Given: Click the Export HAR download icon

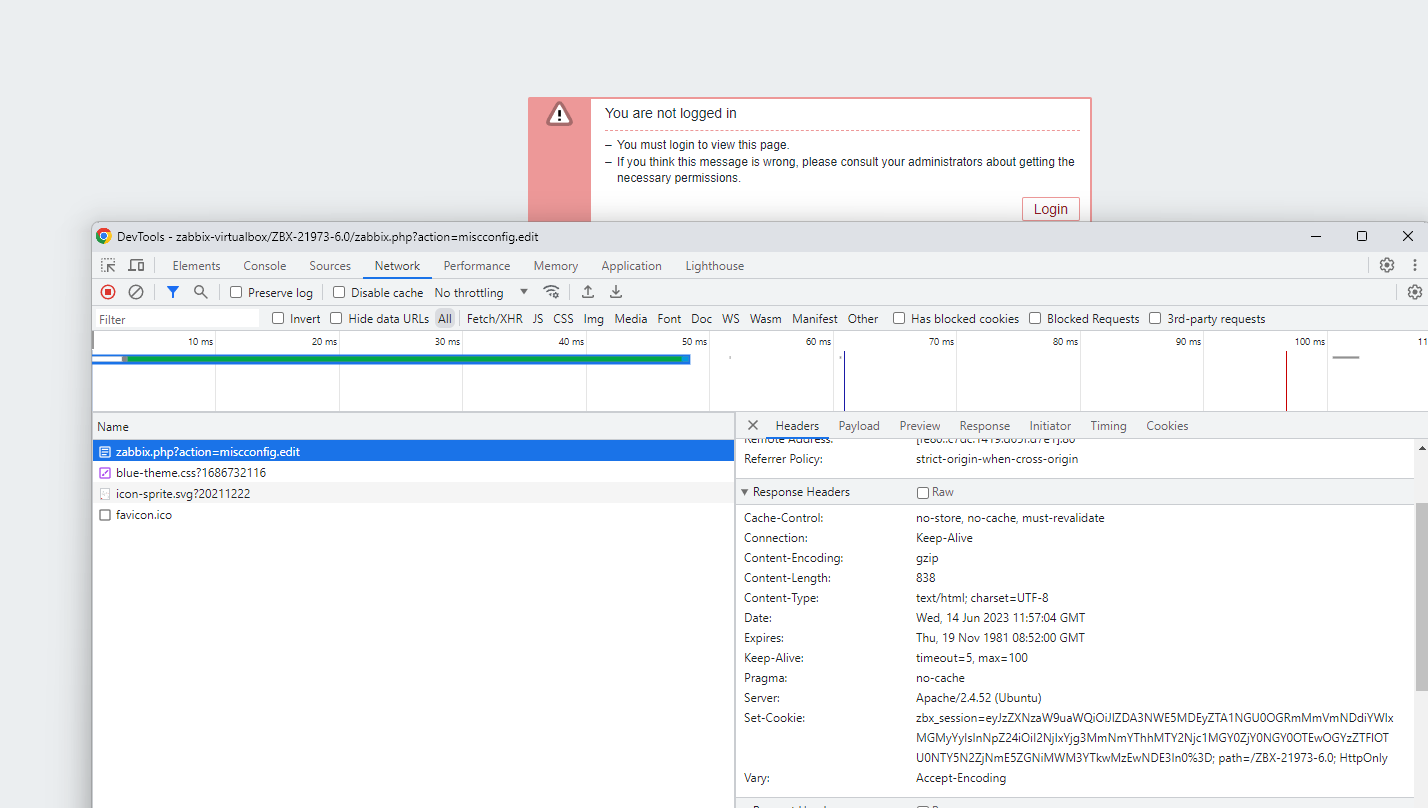Looking at the screenshot, I should [616, 292].
